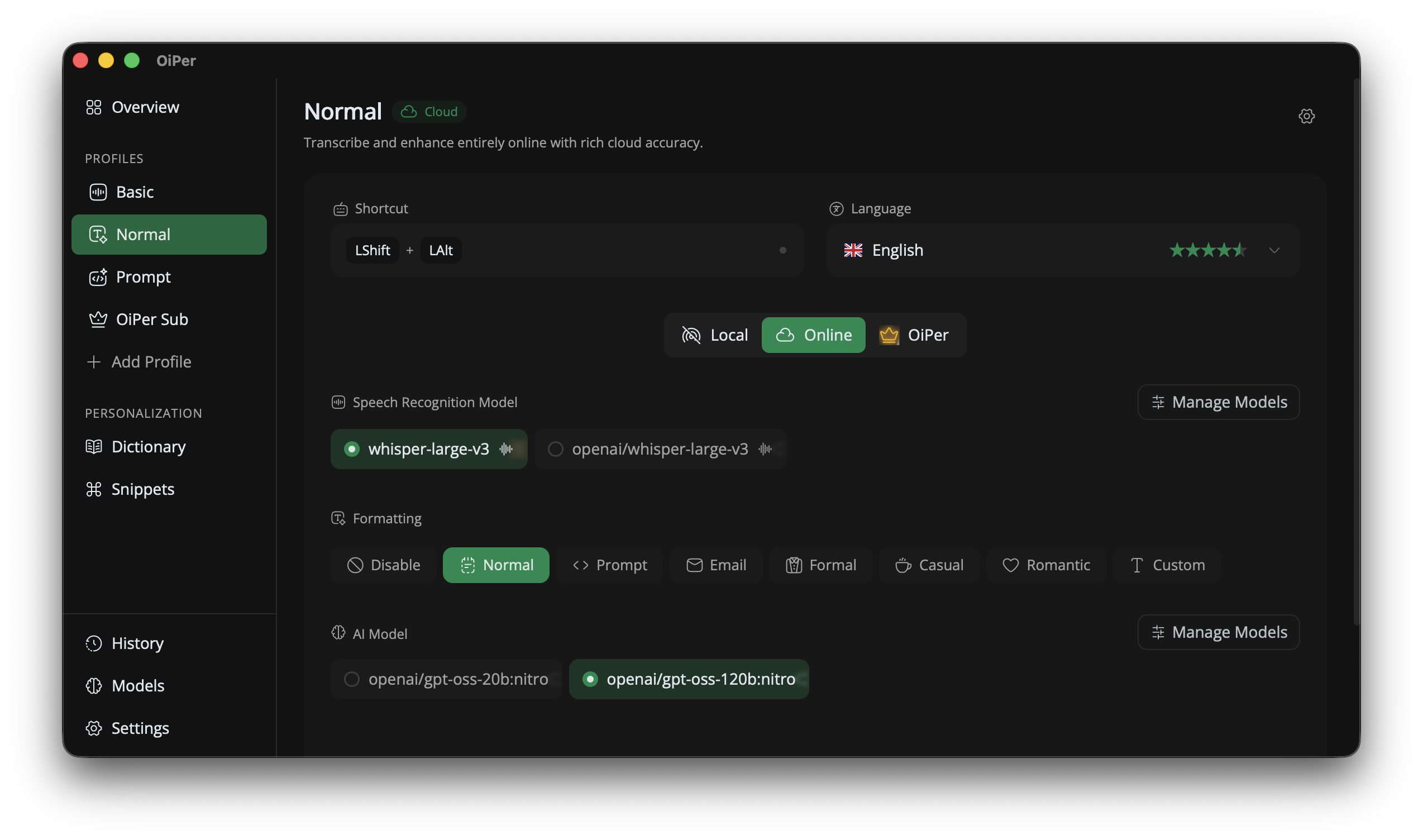
Task: Click the shortcut recording dot indicator
Action: point(783,250)
